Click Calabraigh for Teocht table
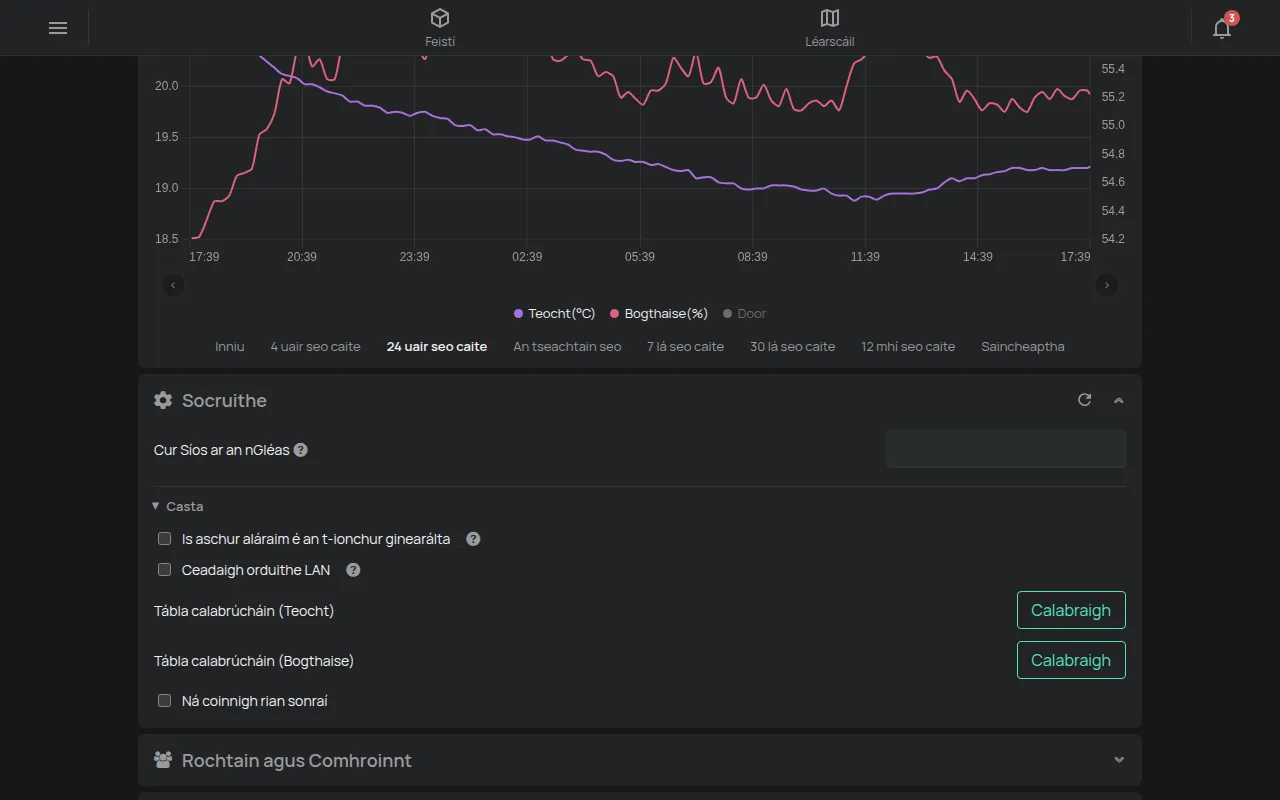 [1071, 610]
